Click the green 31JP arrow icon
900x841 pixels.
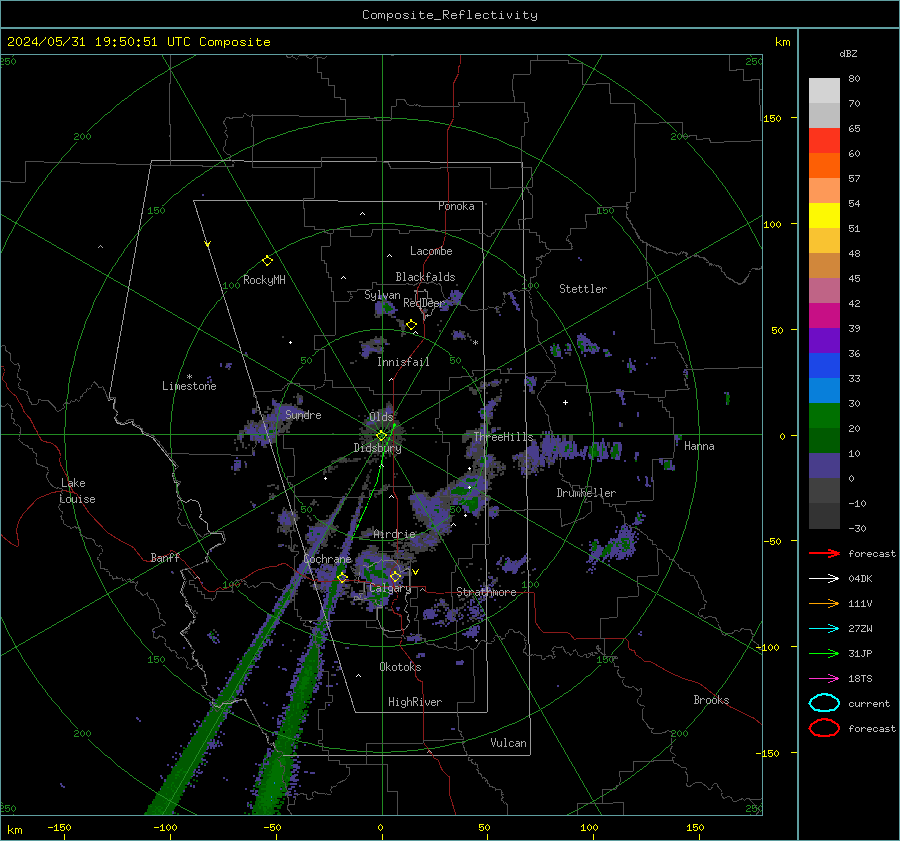[x=824, y=653]
